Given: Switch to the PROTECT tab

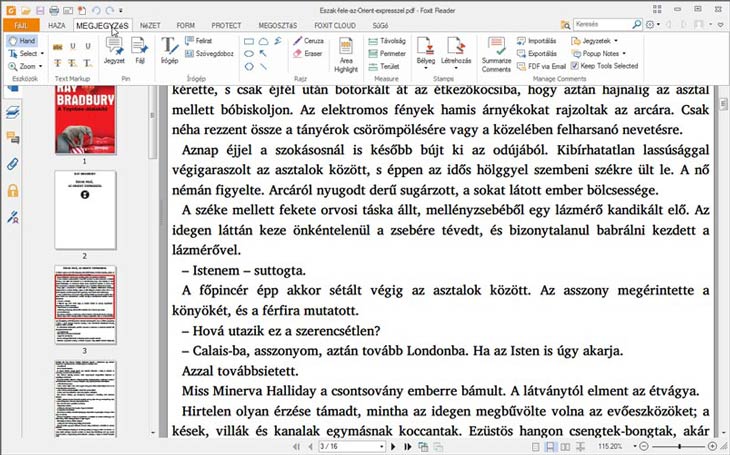Looking at the screenshot, I should [x=226, y=26].
